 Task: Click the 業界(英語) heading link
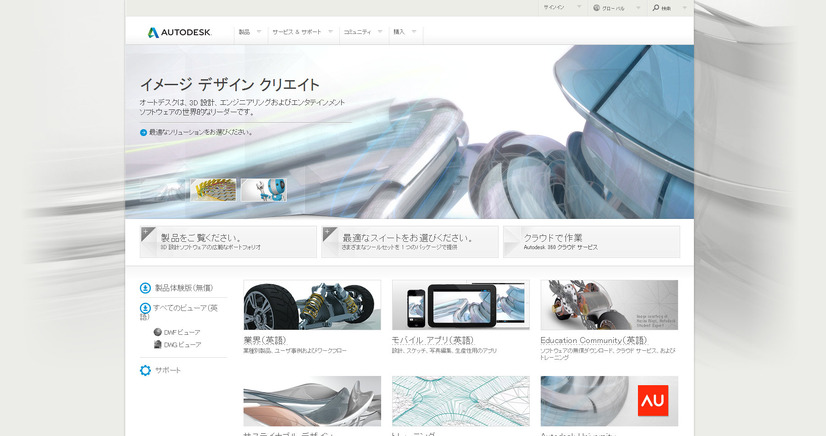click(265, 340)
